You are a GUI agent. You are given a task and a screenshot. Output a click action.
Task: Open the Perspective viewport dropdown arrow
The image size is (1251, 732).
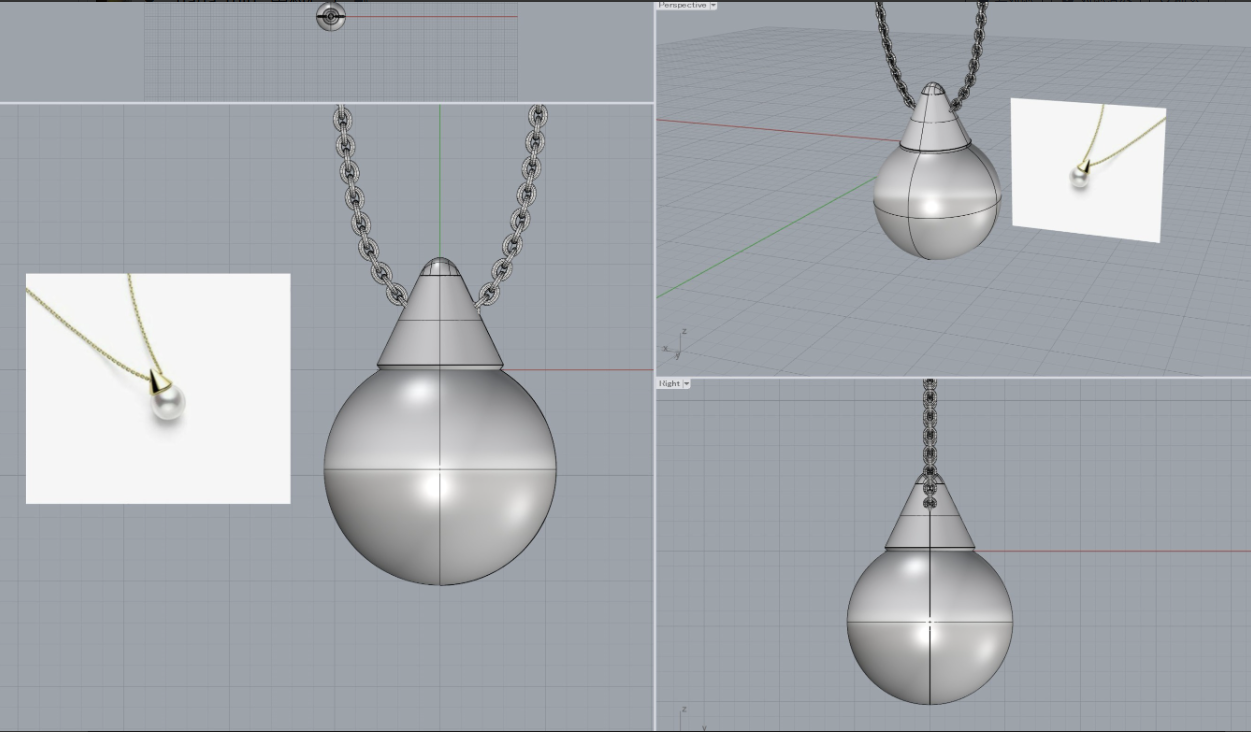coord(713,5)
